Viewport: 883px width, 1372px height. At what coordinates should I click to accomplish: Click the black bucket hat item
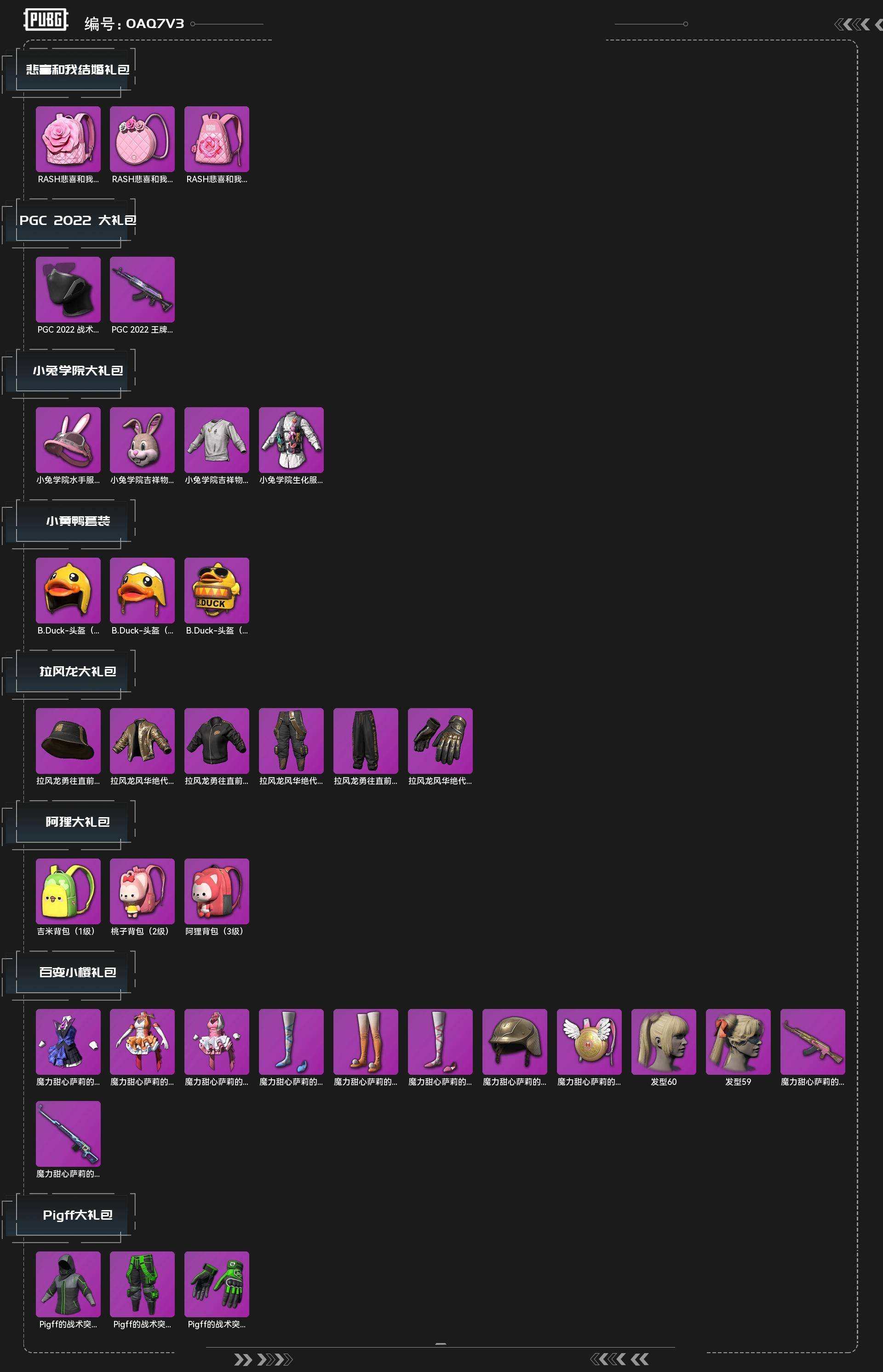pyautogui.click(x=68, y=740)
